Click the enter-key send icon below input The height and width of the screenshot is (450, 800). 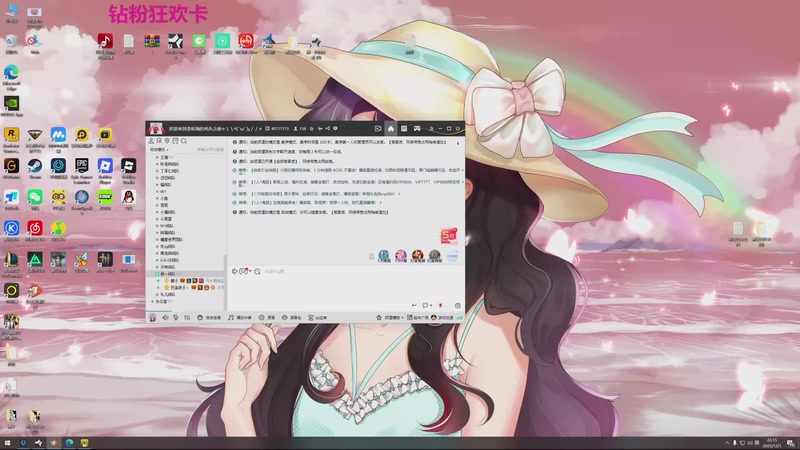pos(414,306)
